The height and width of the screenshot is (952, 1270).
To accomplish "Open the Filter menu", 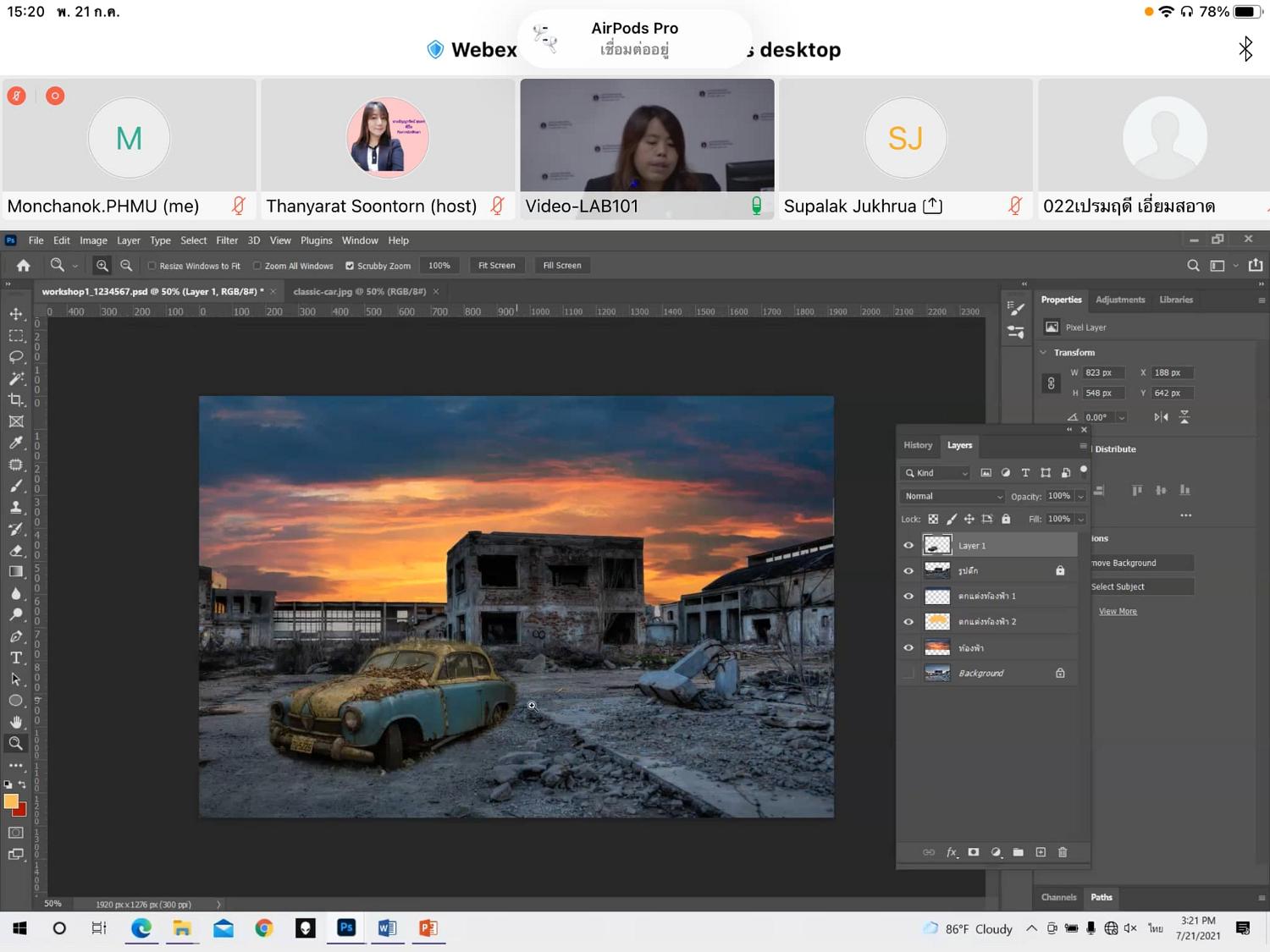I will pyautogui.click(x=227, y=240).
